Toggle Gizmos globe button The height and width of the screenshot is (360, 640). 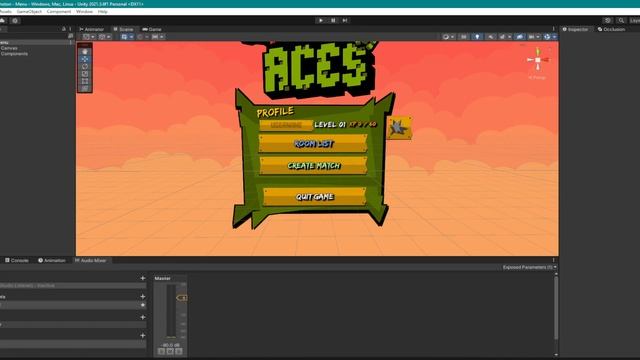pyautogui.click(x=547, y=37)
